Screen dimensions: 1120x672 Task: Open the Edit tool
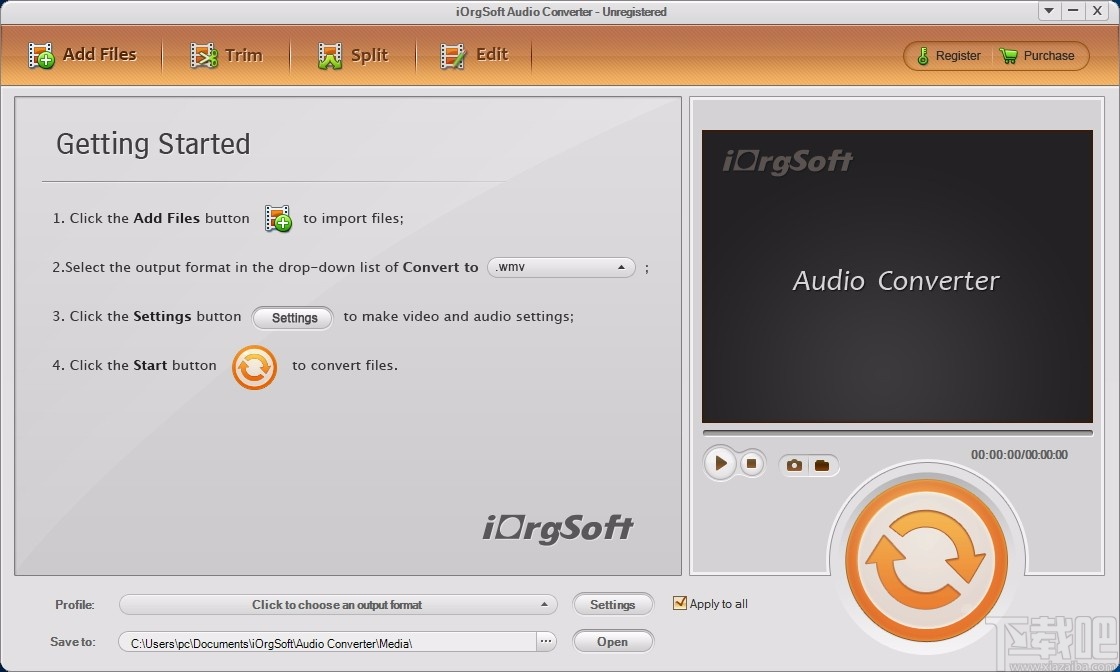pyautogui.click(x=474, y=55)
